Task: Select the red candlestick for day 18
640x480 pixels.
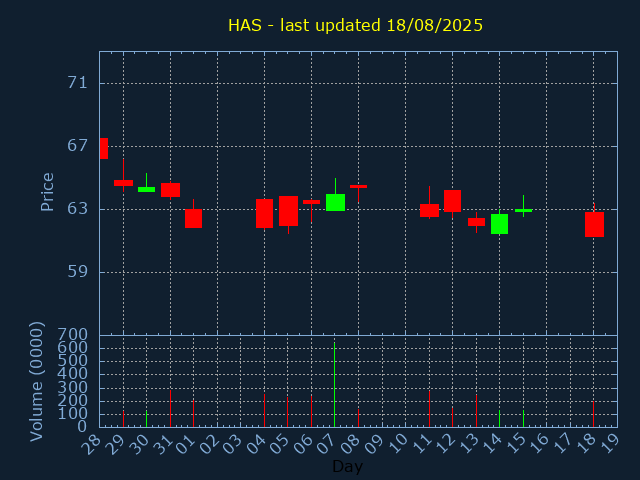Action: coord(594,224)
